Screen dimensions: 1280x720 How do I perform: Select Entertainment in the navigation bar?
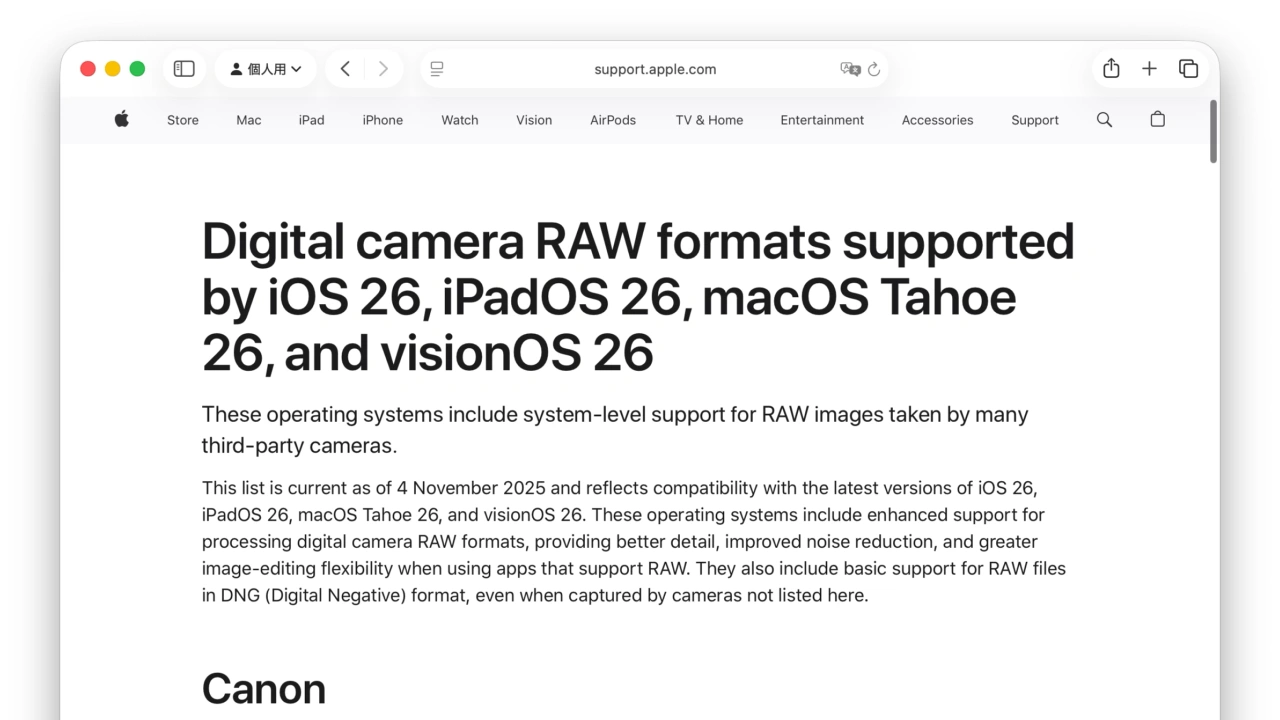822,119
